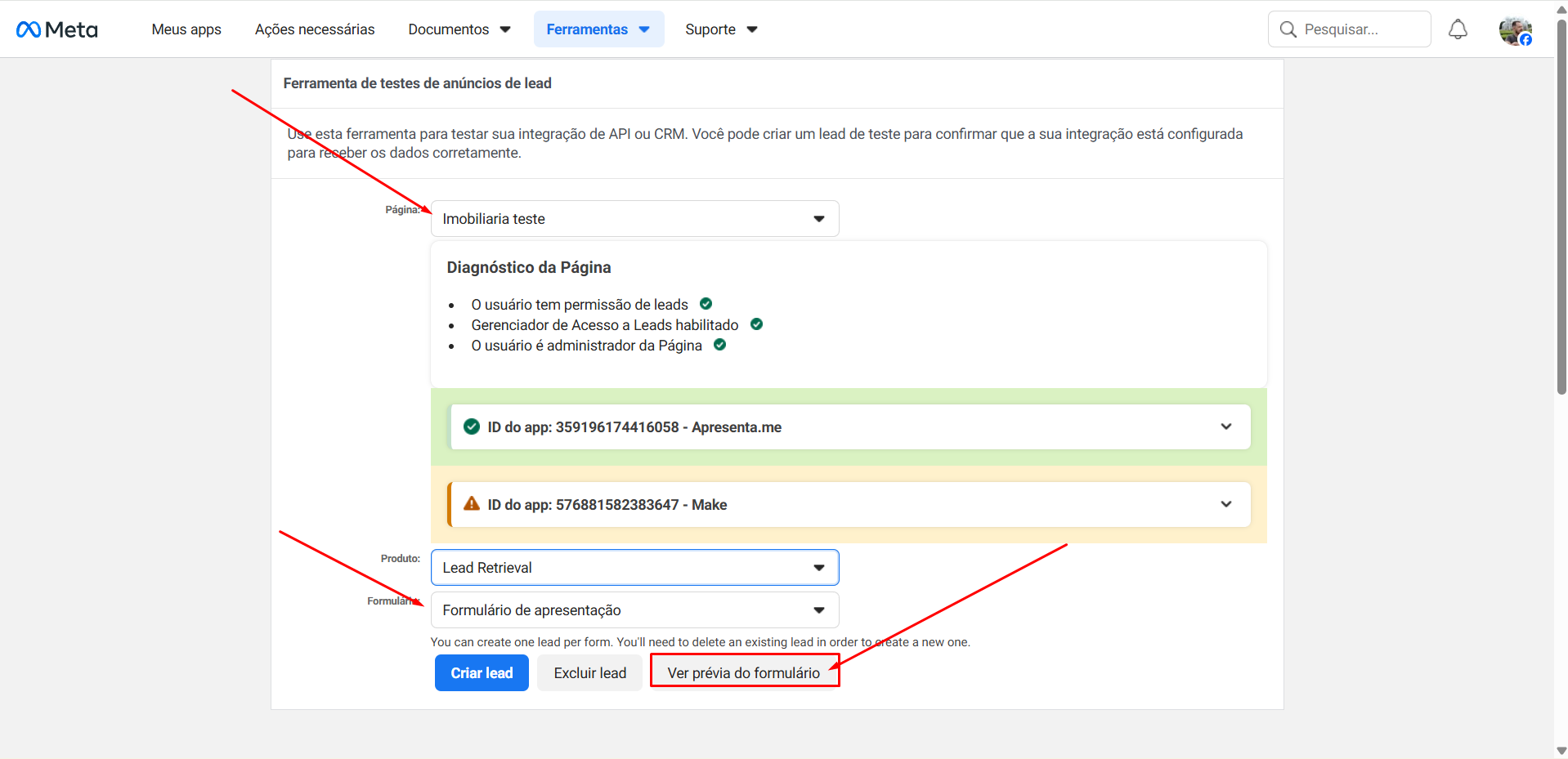Click the title Ferramenta de testes de anúncios de lead
The image size is (1568, 759).
pyautogui.click(x=417, y=83)
